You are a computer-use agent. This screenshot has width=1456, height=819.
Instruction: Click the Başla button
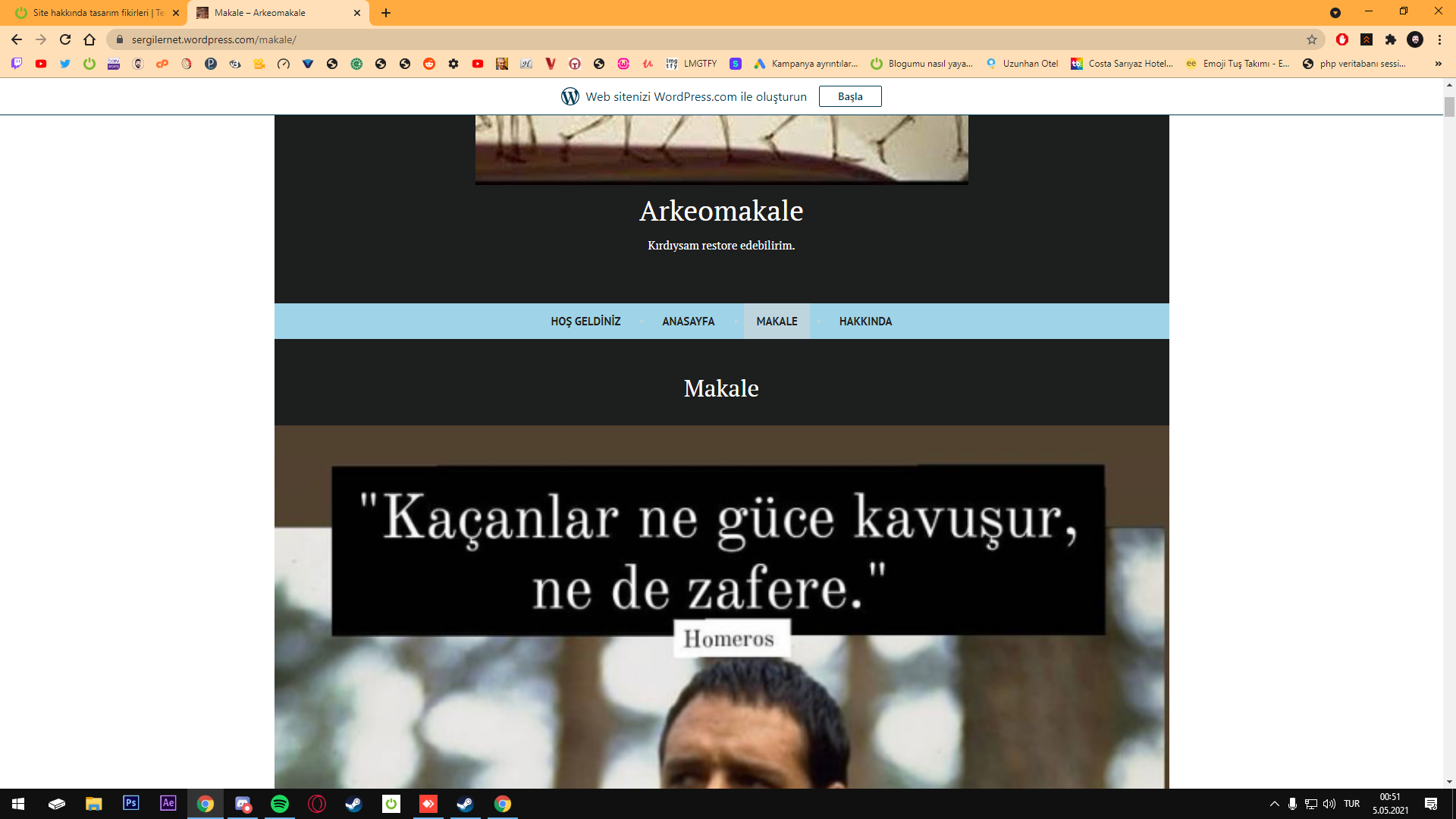(850, 96)
